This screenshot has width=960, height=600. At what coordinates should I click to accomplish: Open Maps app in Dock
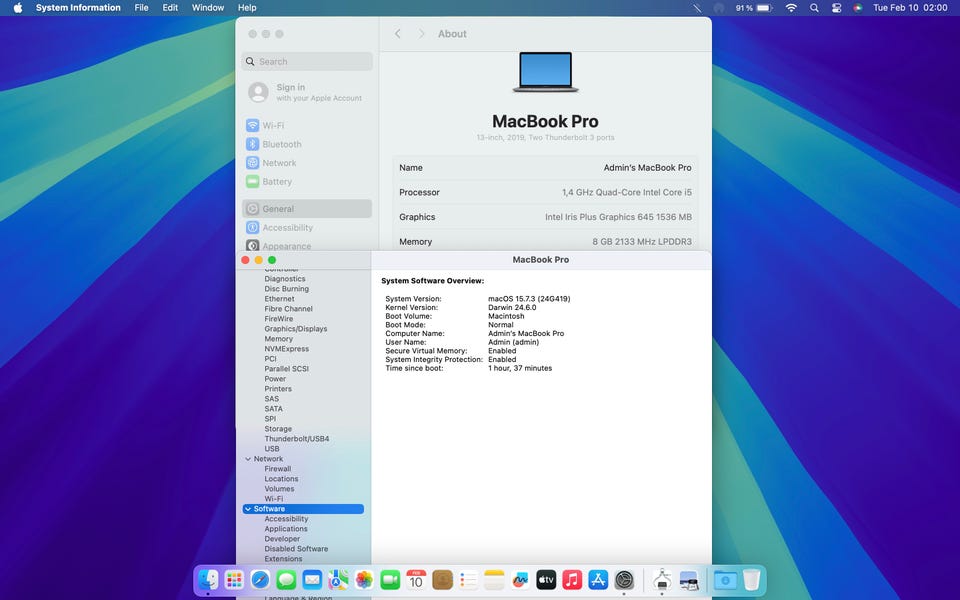[x=338, y=580]
